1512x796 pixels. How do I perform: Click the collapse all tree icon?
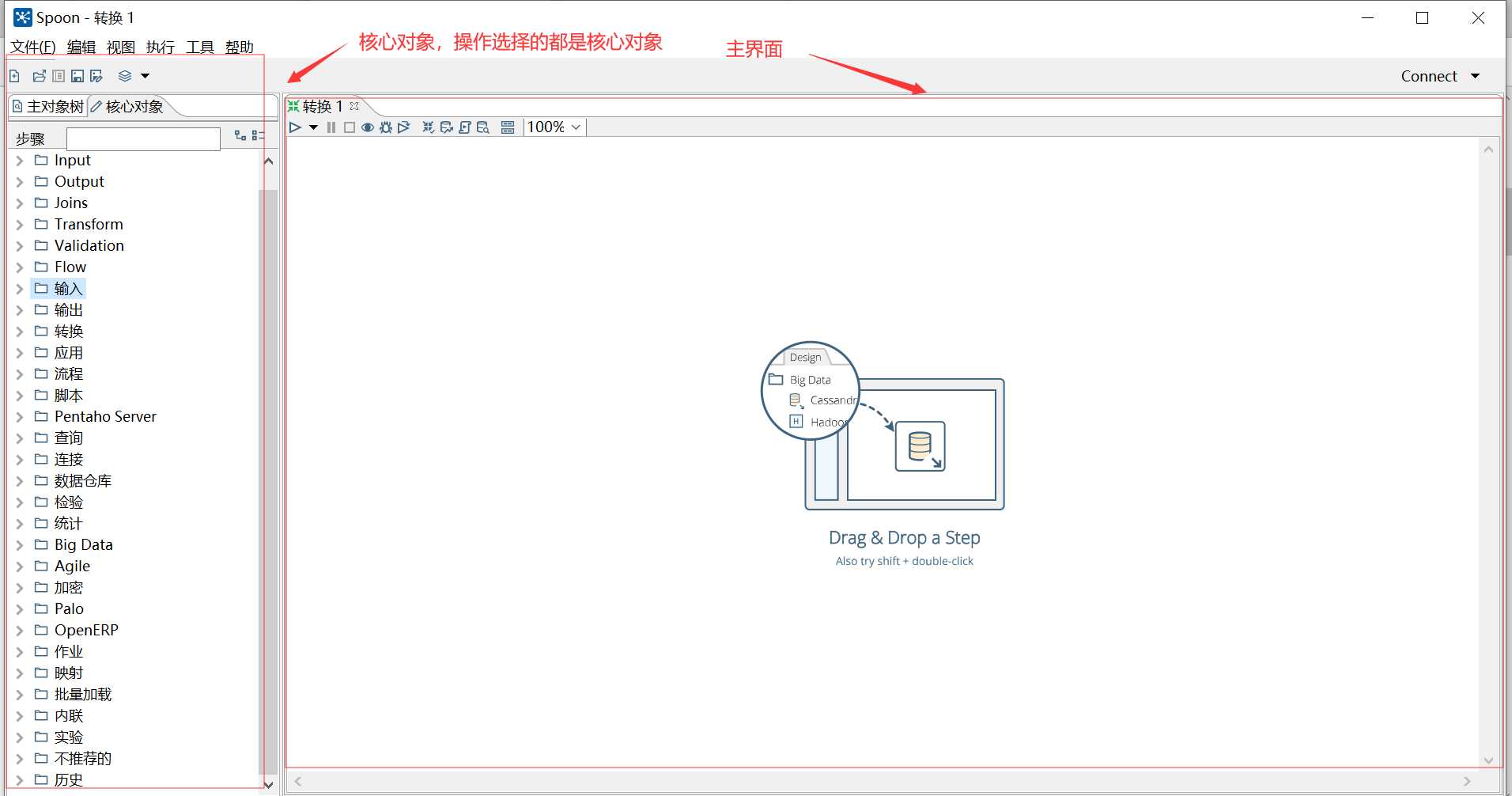tap(258, 136)
